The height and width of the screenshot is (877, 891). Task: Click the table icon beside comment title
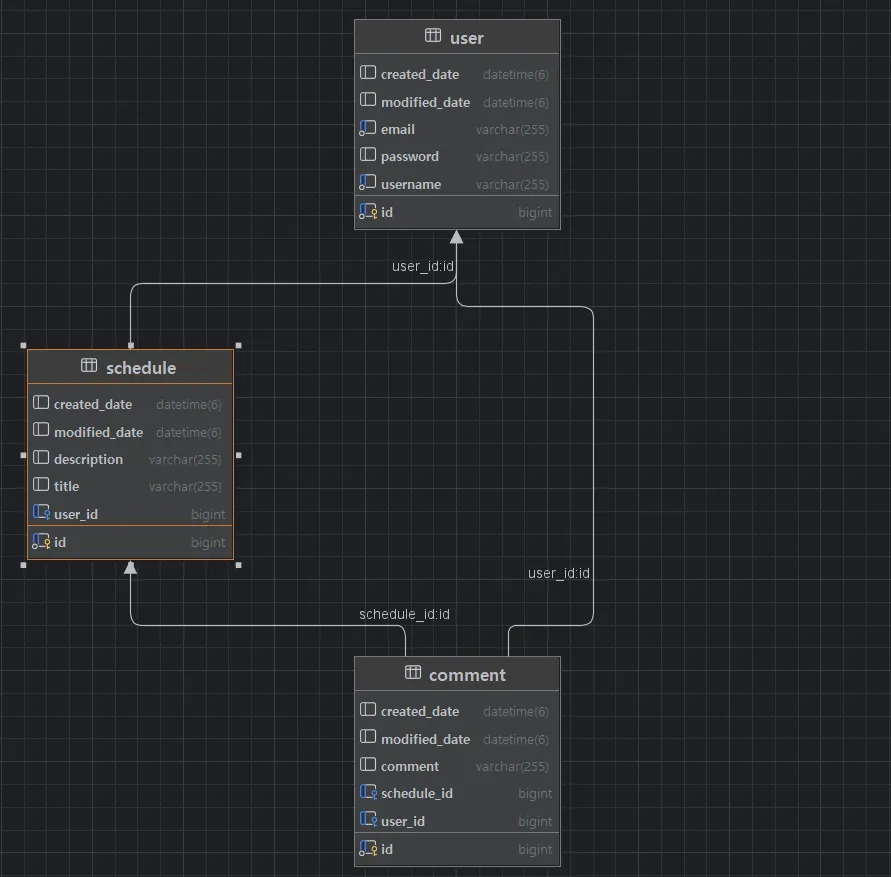pyautogui.click(x=412, y=673)
